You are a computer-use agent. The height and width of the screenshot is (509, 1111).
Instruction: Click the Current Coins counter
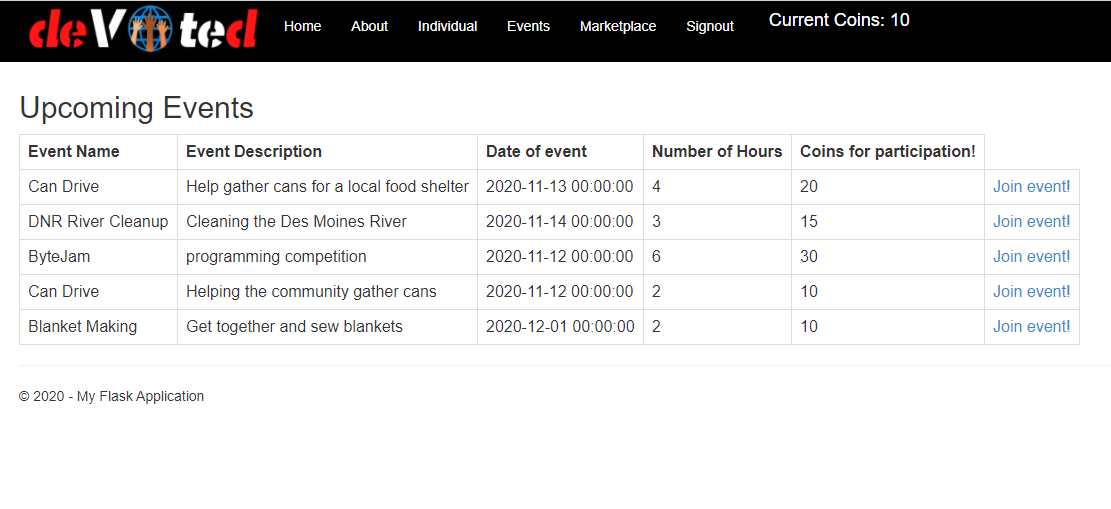click(x=839, y=20)
